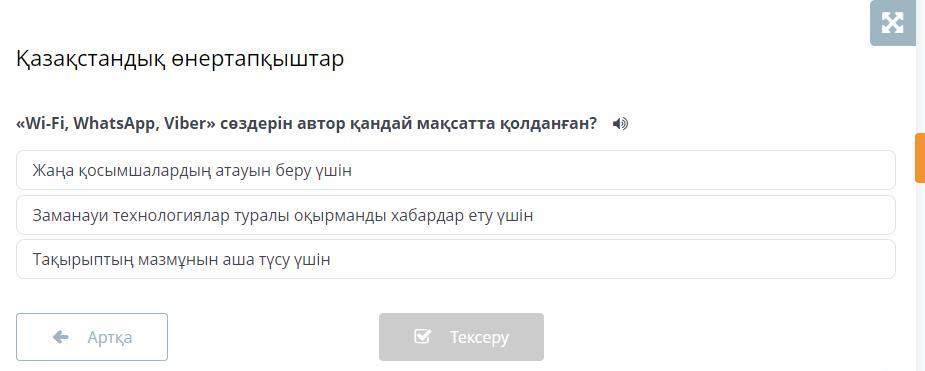This screenshot has width=925, height=371.
Task: Submit the answer with the Тексеру button
Action: point(461,337)
